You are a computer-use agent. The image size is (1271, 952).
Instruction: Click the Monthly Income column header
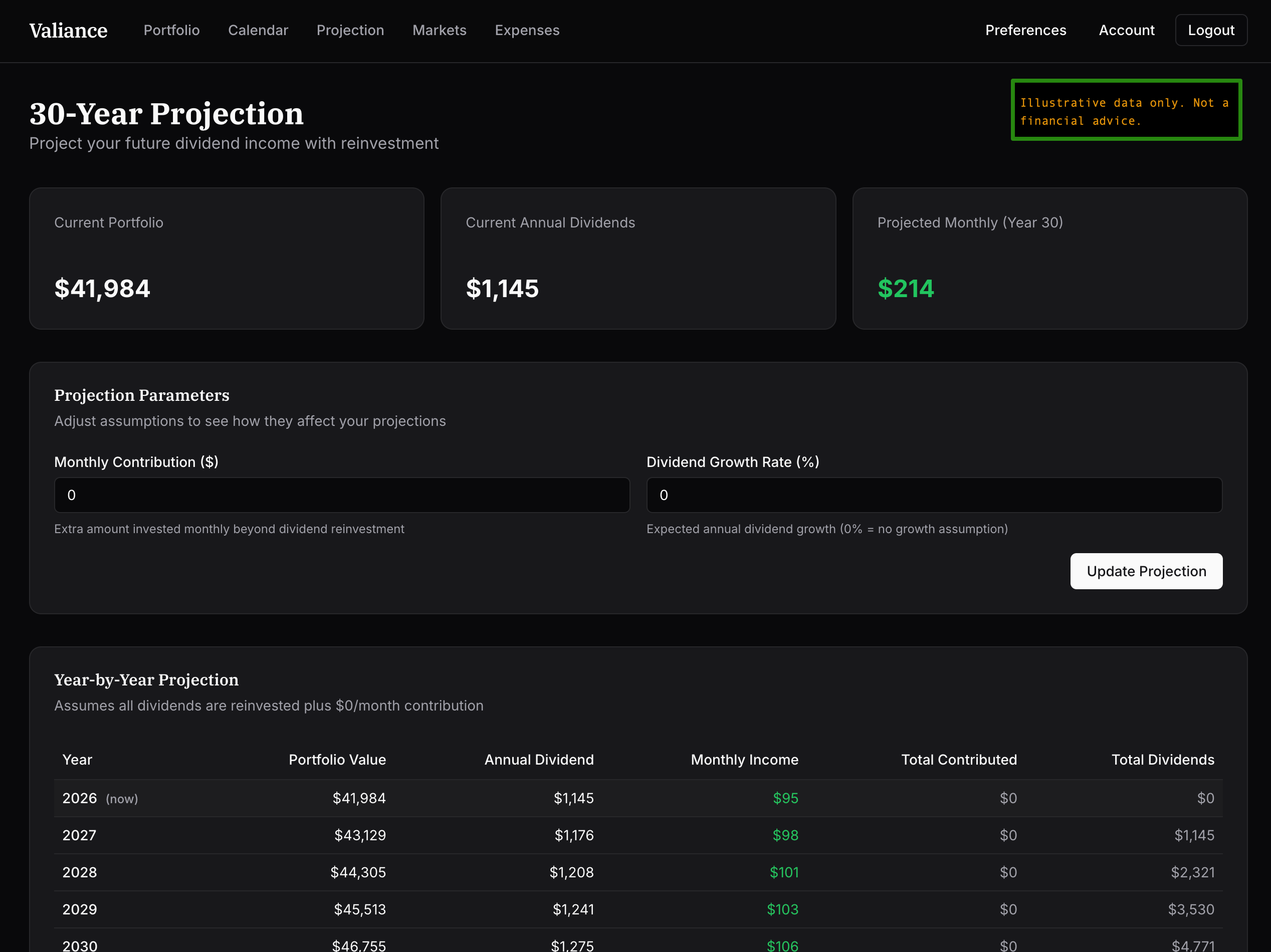(x=744, y=760)
